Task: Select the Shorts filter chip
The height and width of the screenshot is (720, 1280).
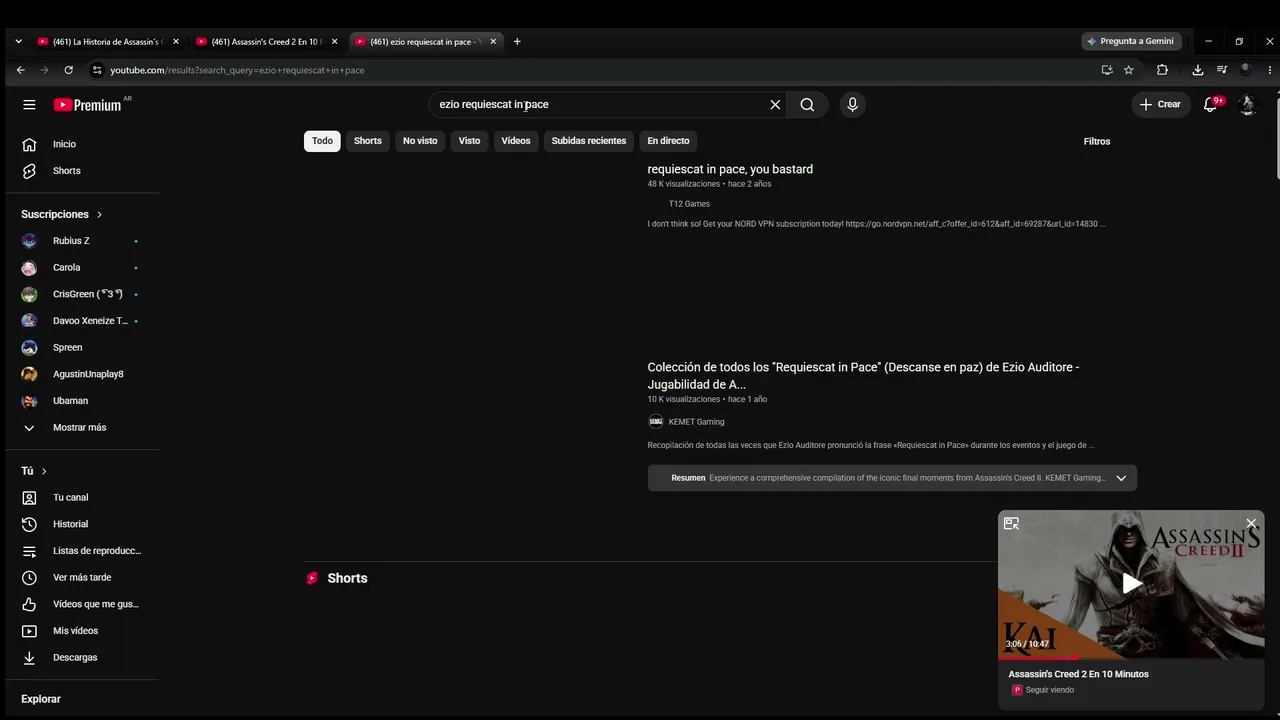Action: 368,141
